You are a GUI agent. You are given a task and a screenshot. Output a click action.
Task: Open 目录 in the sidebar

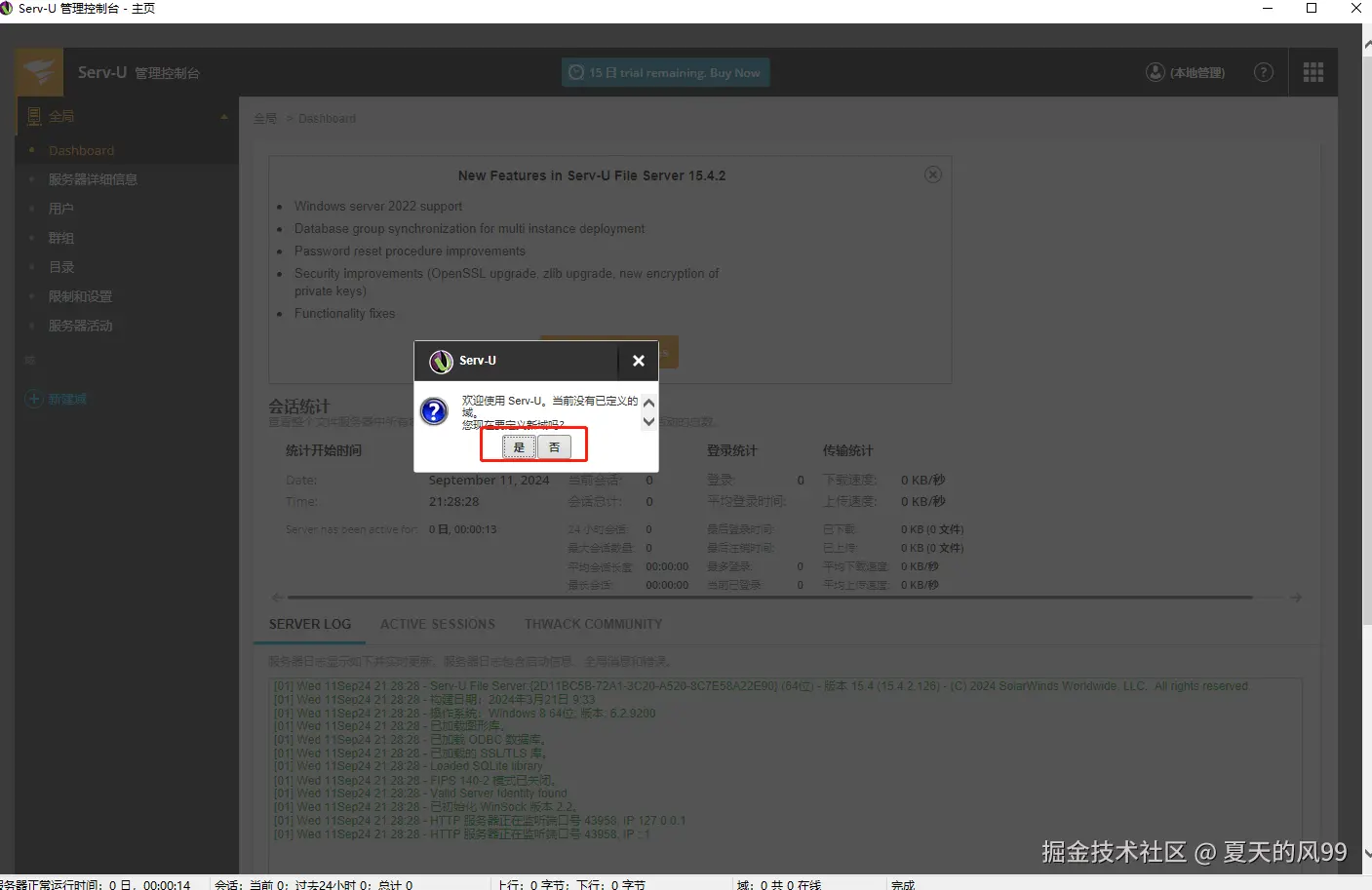pos(61,267)
